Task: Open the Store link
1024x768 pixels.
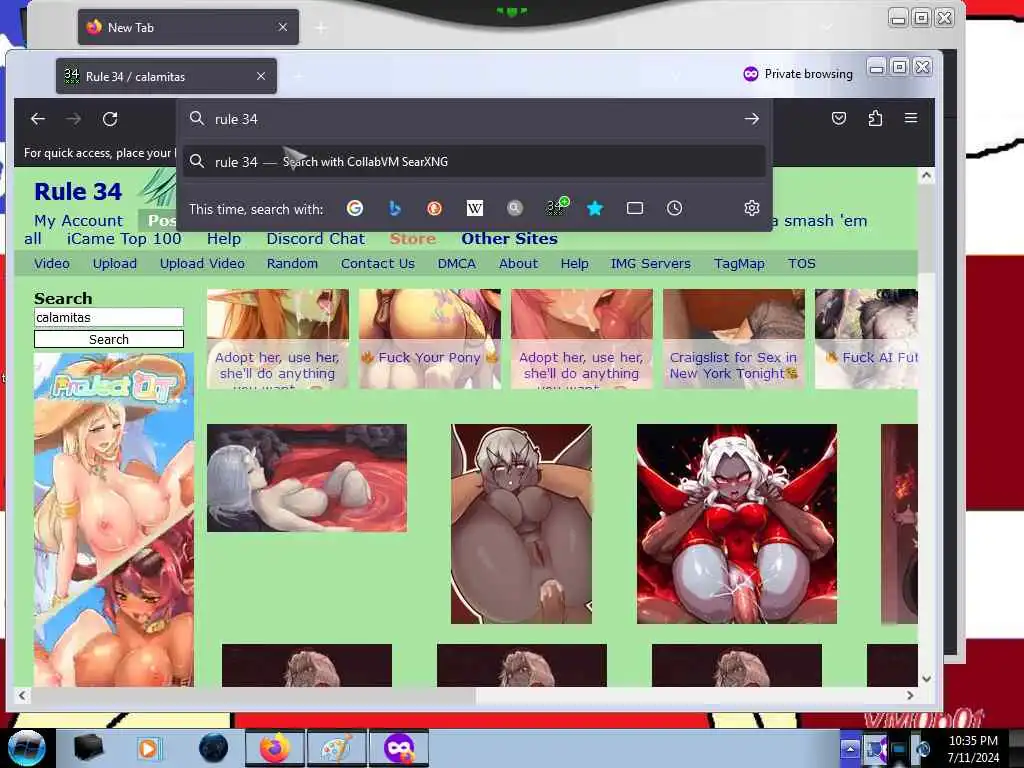Action: coord(413,239)
